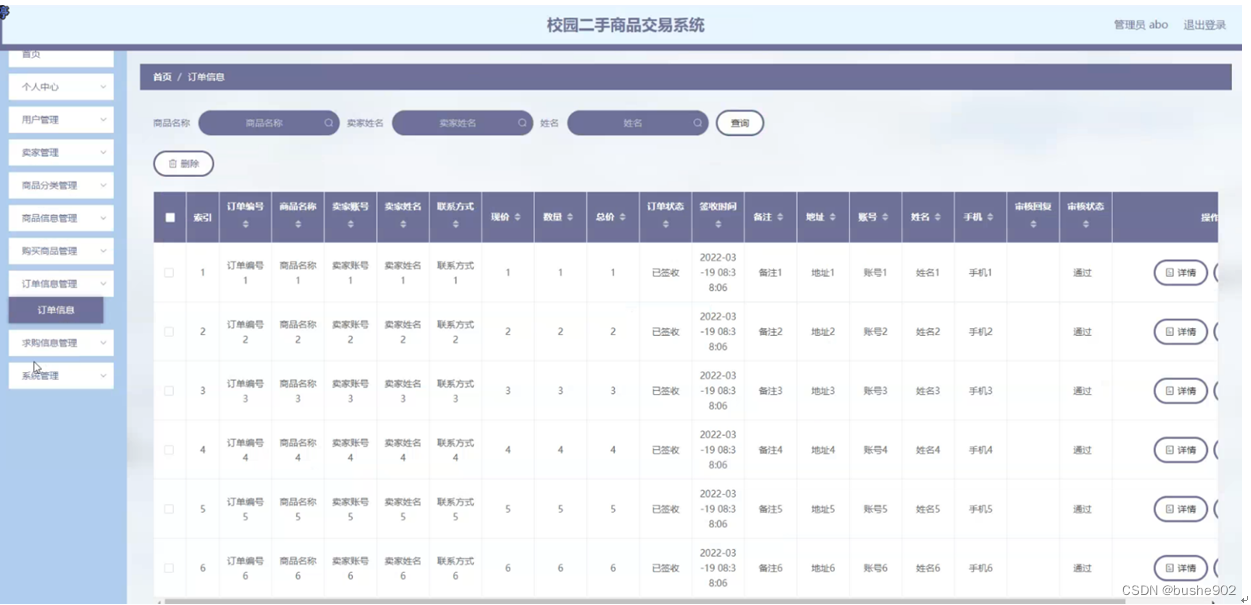Expand 卖家管理 sidebar menu
The image size is (1251, 605).
(x=61, y=153)
